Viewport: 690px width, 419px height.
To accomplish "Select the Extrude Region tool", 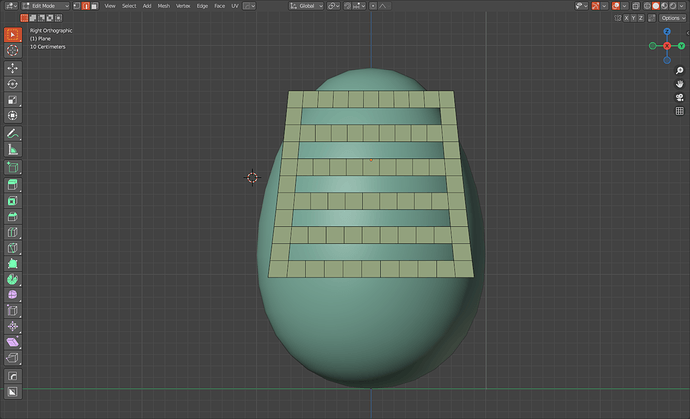I will point(13,185).
